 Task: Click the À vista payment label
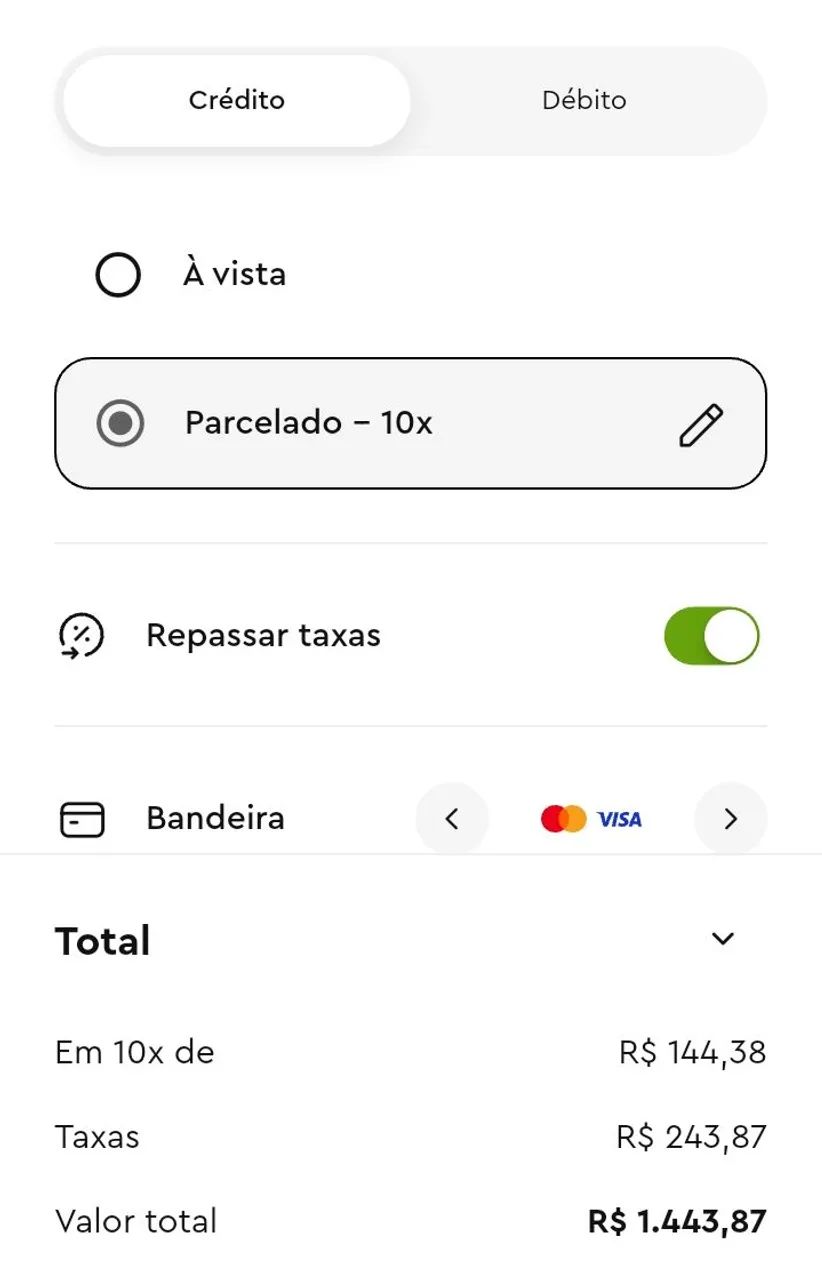point(235,273)
